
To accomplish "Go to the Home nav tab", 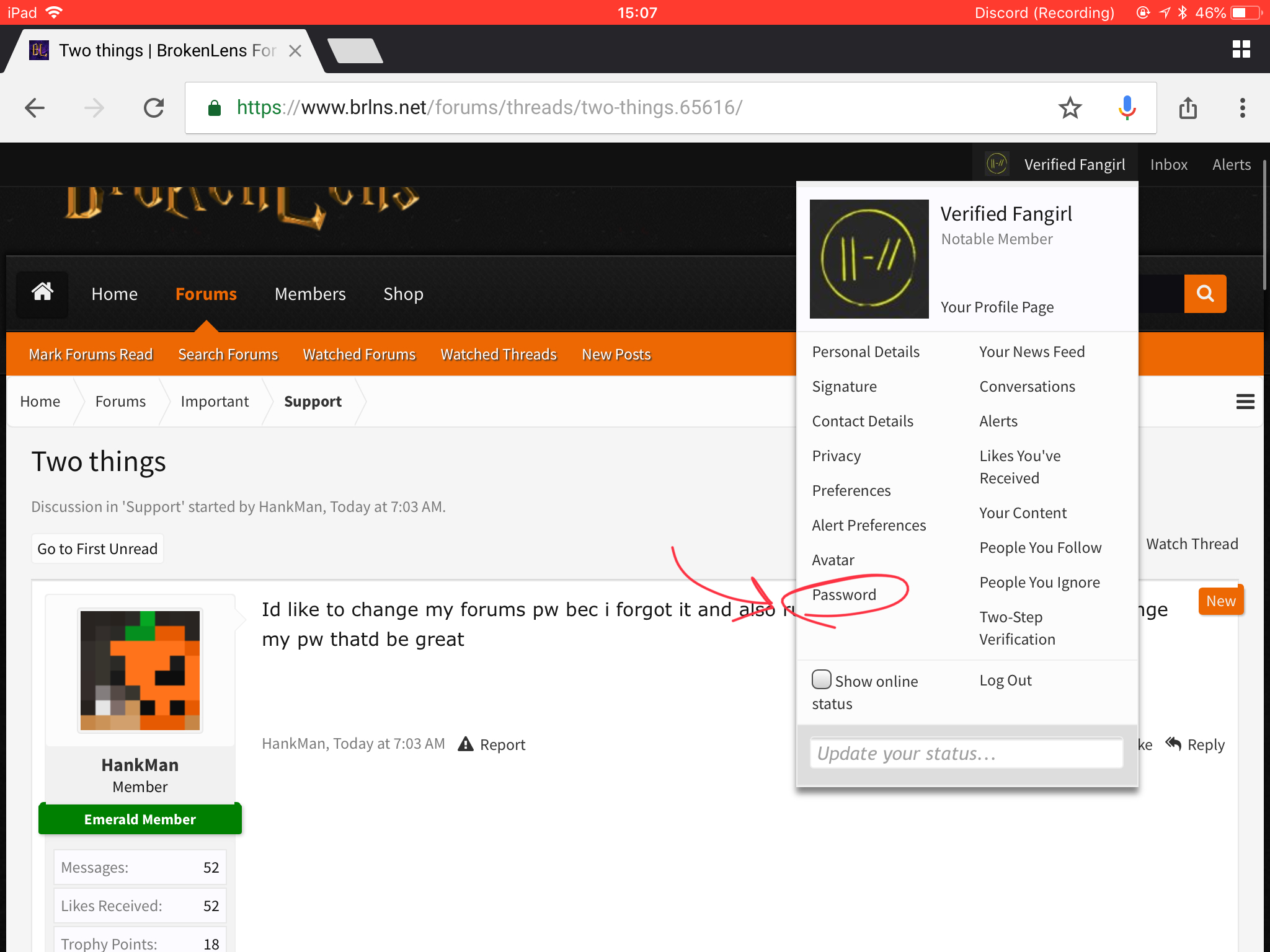I will point(115,294).
